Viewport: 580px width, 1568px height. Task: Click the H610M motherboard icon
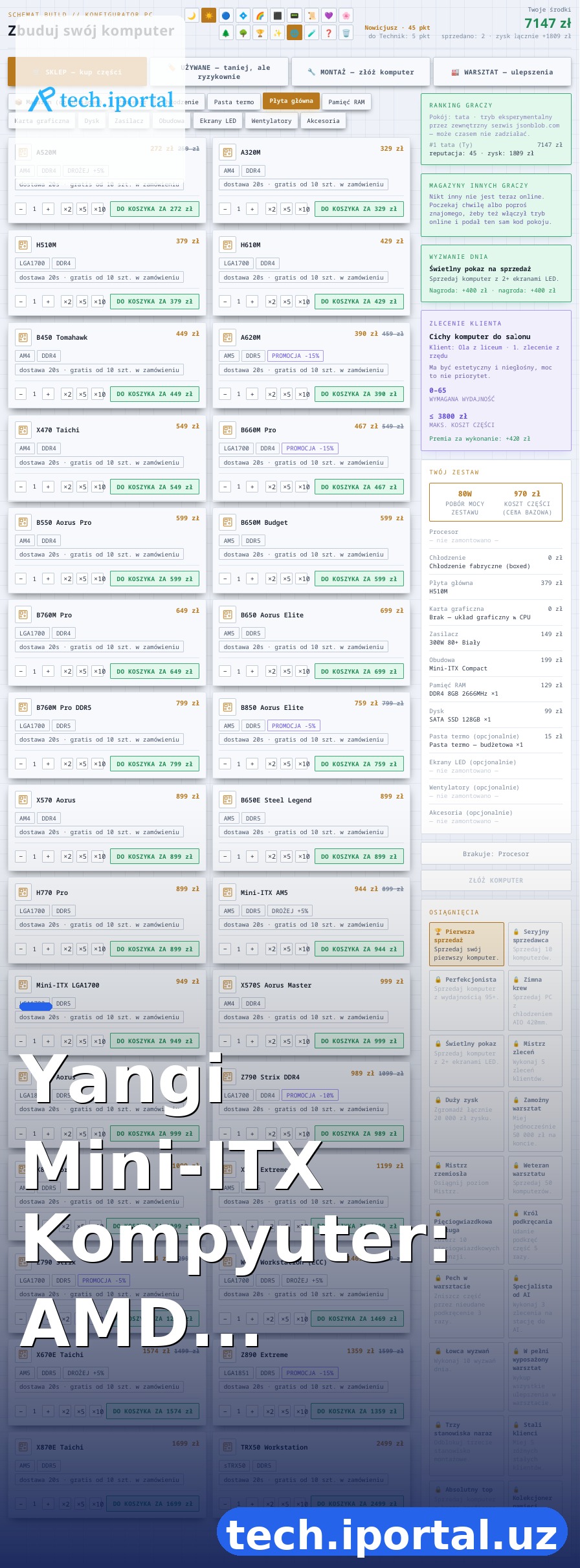tap(227, 245)
